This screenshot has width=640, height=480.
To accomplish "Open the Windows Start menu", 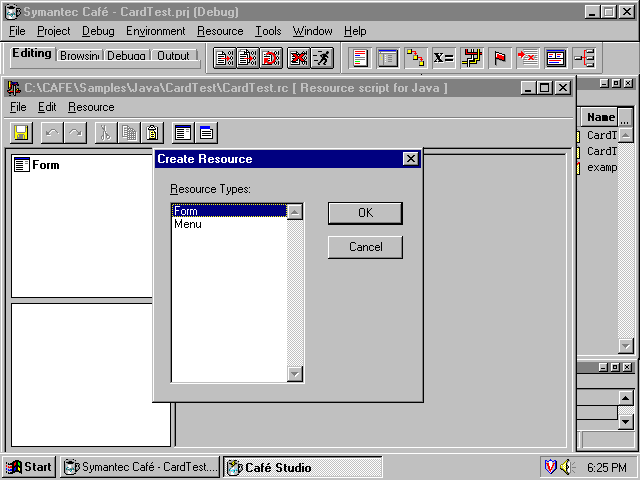I will click(29, 467).
